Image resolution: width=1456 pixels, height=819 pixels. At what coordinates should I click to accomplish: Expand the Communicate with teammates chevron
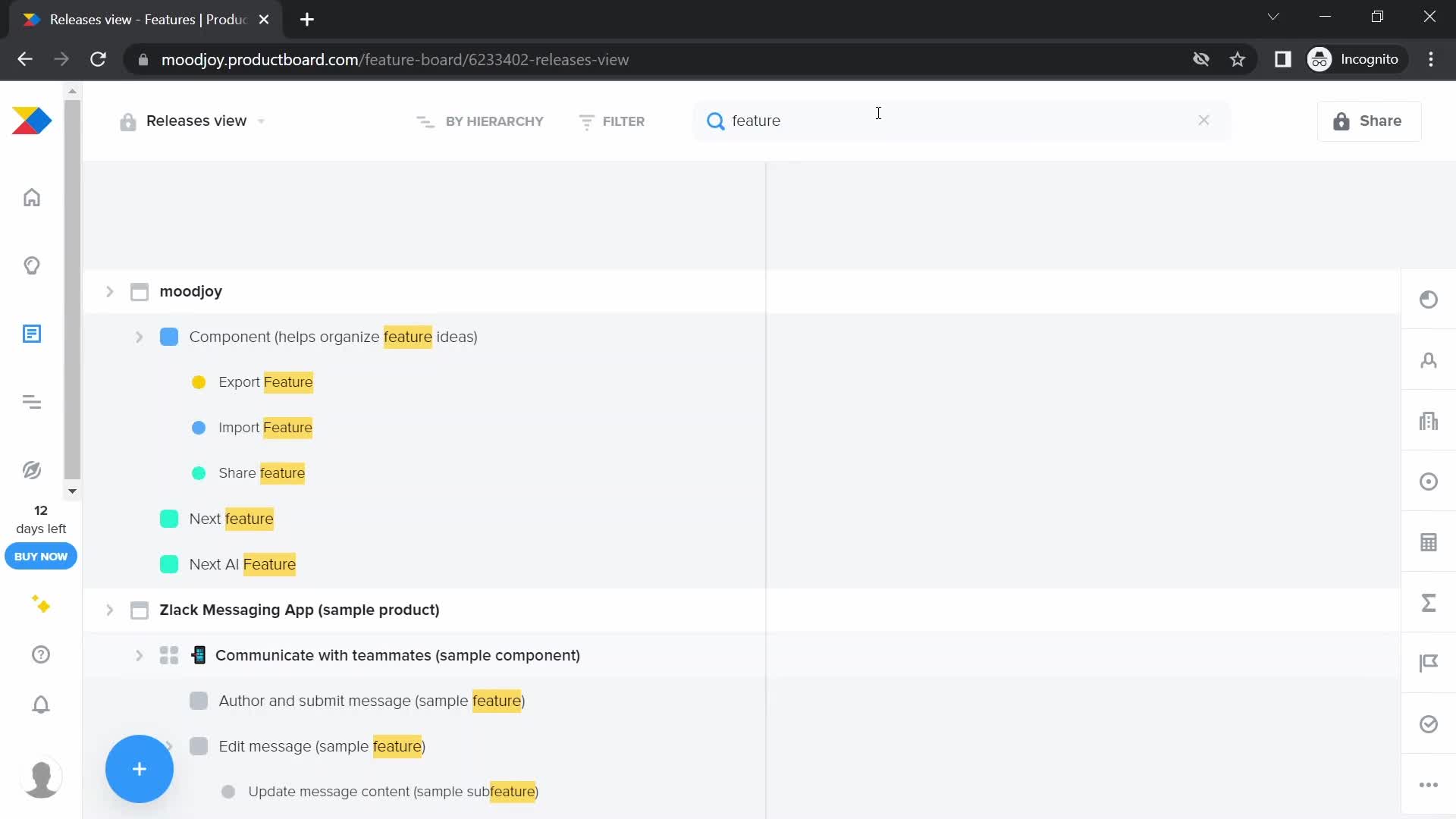pyautogui.click(x=139, y=655)
